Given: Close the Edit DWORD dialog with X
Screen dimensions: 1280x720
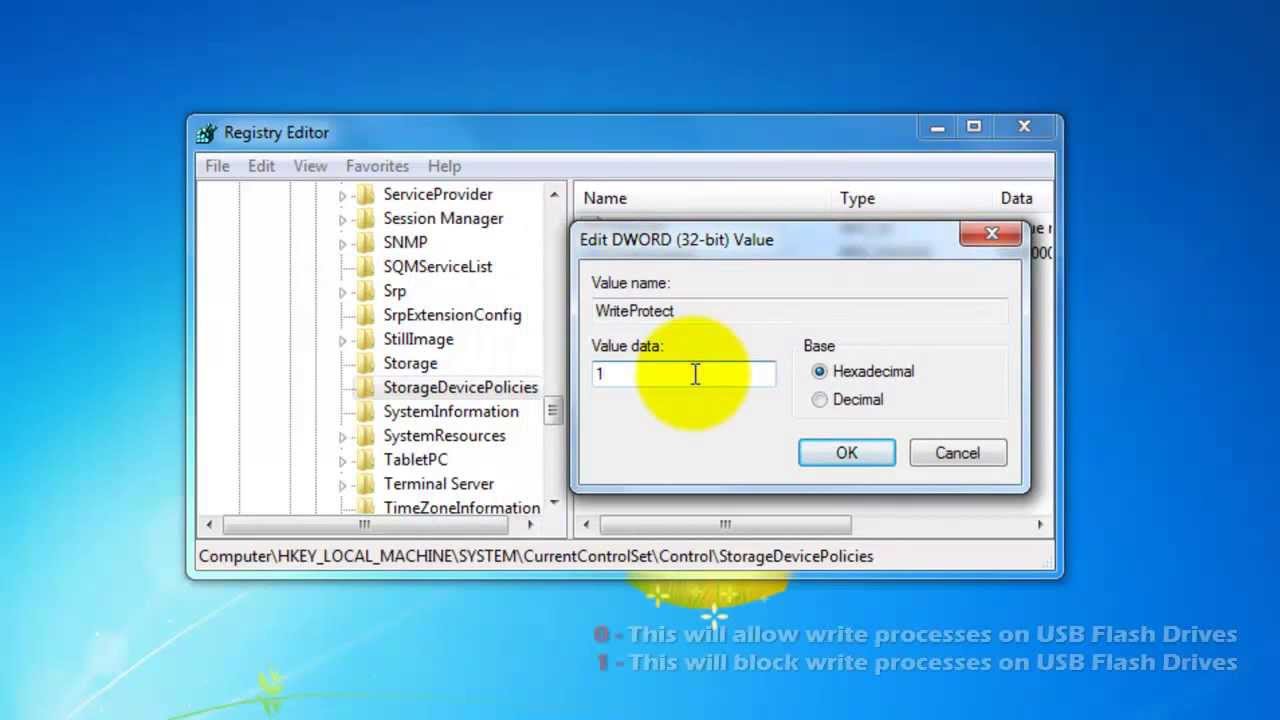Looking at the screenshot, I should [991, 234].
